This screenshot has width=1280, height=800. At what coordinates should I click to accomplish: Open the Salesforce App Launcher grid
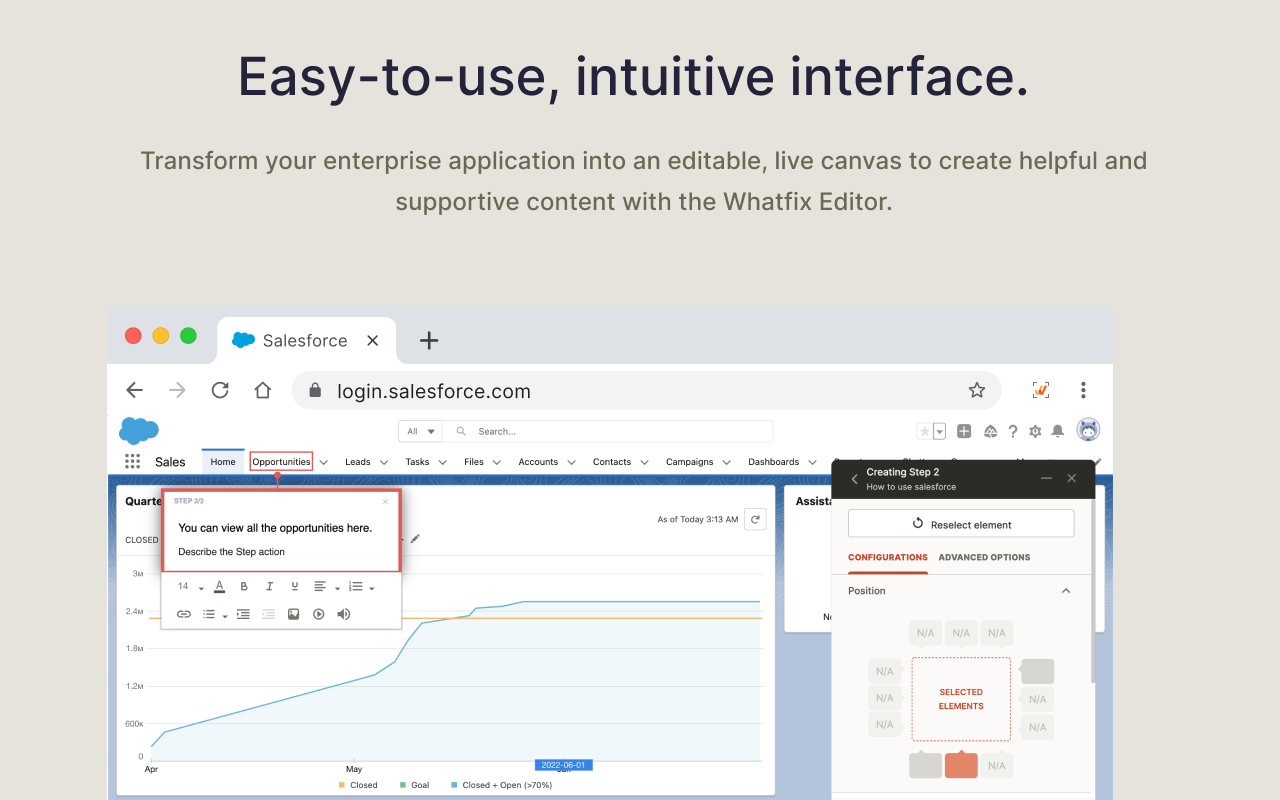click(132, 461)
